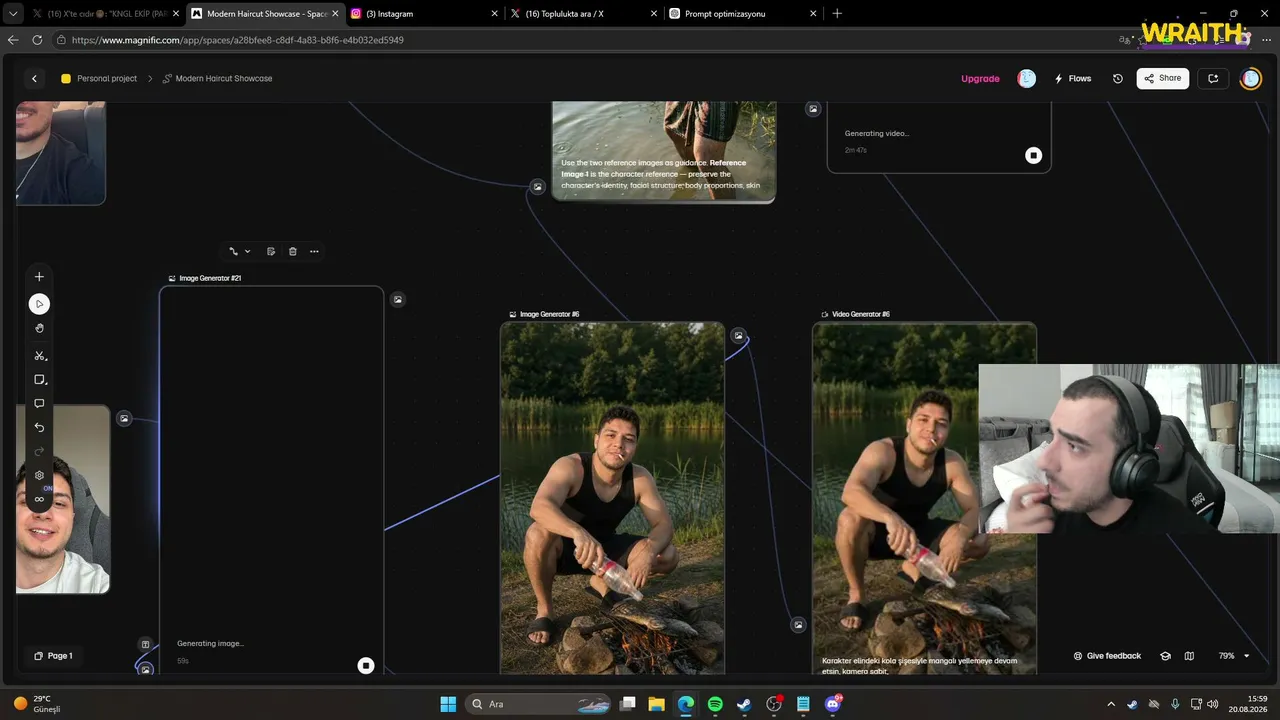Click the reference-image prompt text
The height and width of the screenshot is (720, 1280).
click(661, 174)
